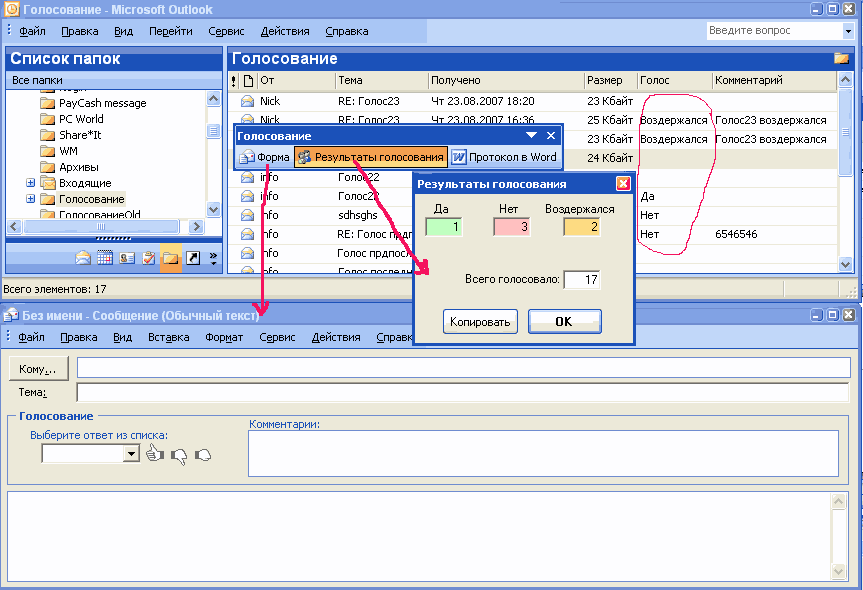Open the Формат menu in the message window
This screenshot has height=590, width=863.
pyautogui.click(x=223, y=337)
